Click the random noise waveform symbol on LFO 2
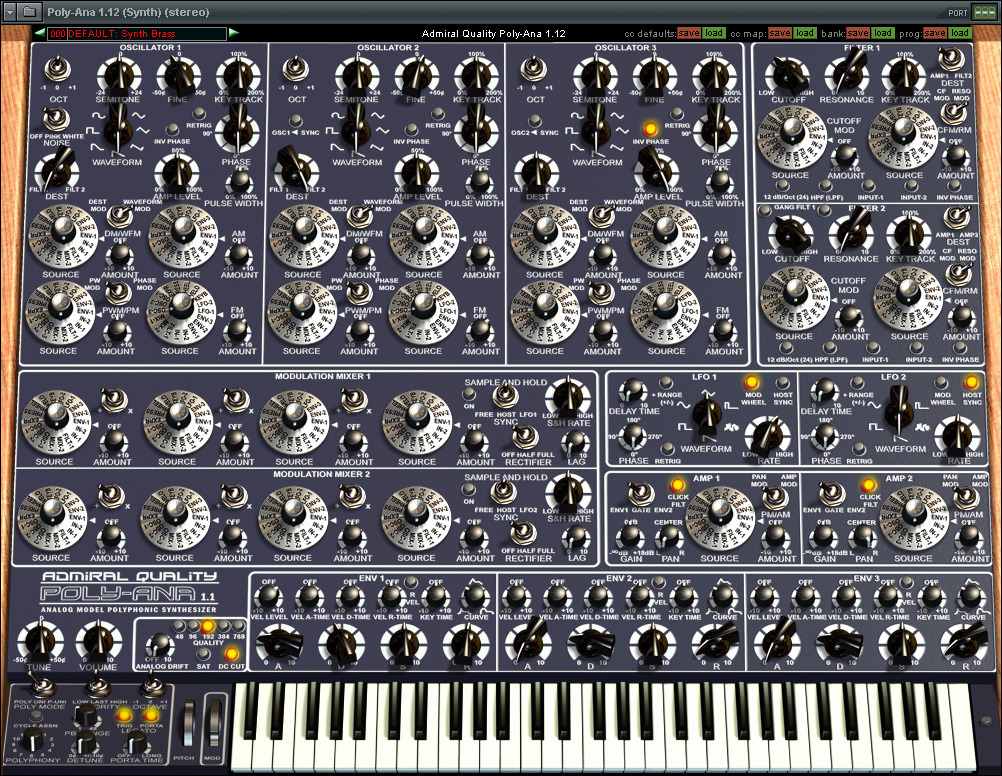Viewport: 1002px width, 776px height. [x=923, y=426]
